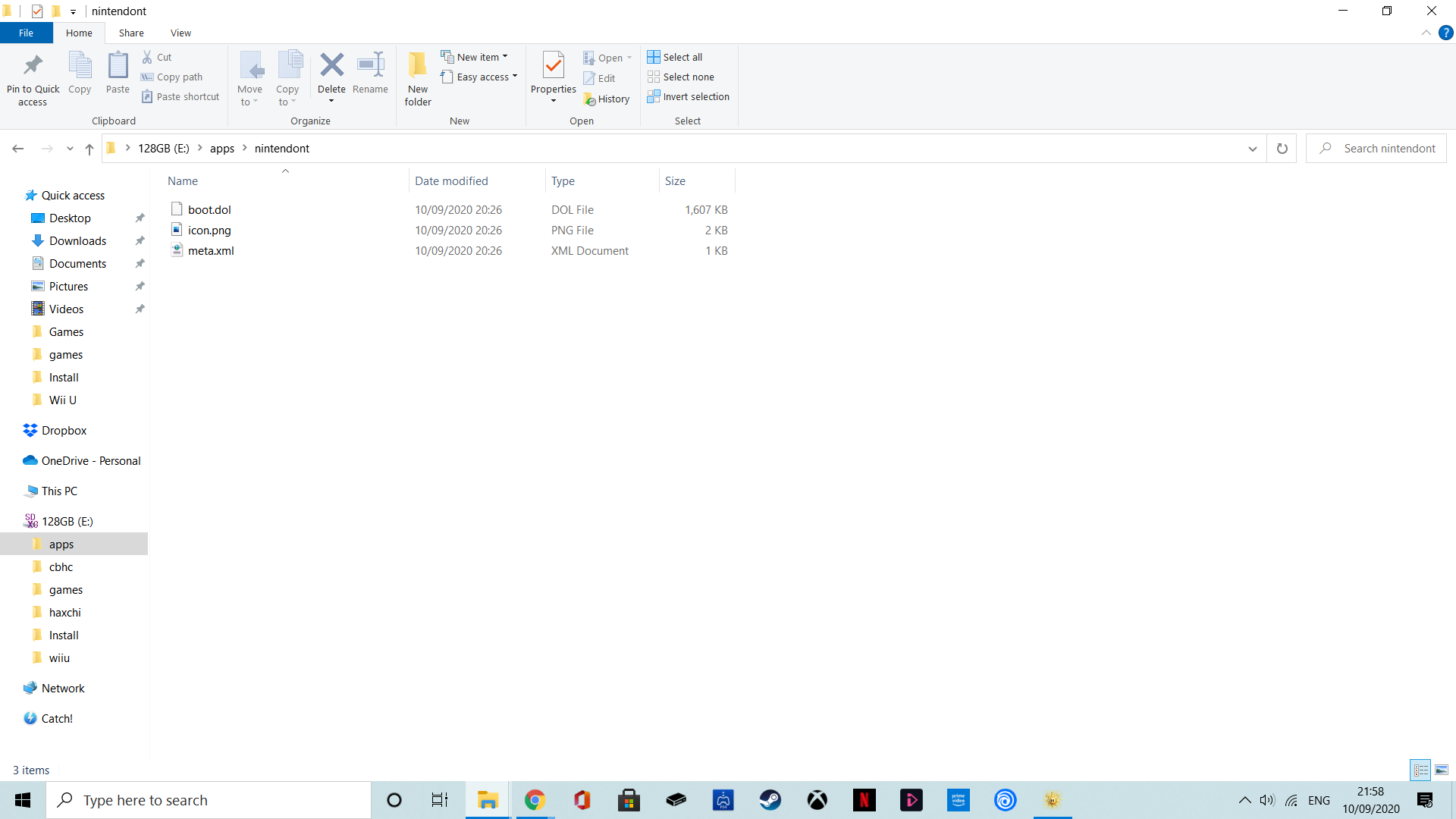This screenshot has height=819, width=1456.
Task: Switch to the Home ribbon tab
Action: click(79, 33)
